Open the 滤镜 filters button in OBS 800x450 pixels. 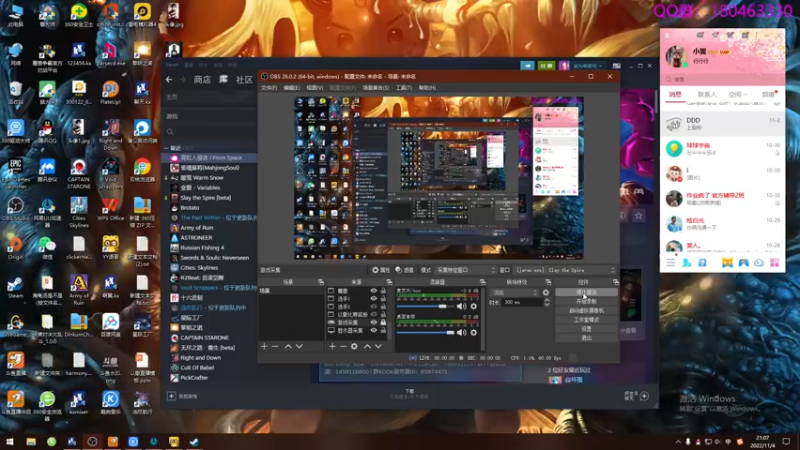(x=405, y=270)
